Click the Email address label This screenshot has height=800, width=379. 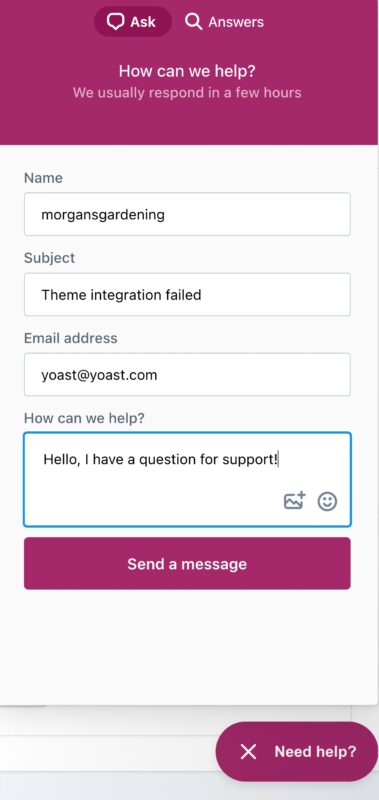pos(70,338)
